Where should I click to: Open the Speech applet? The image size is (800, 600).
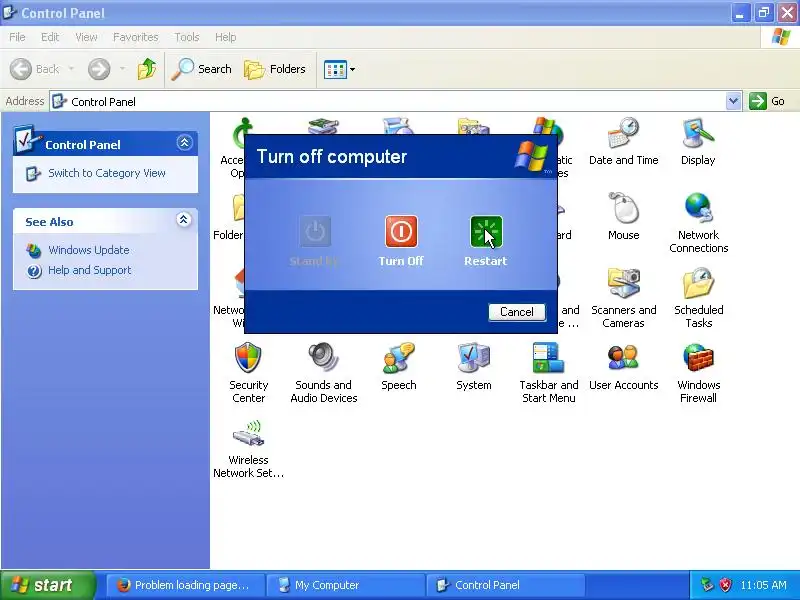(x=398, y=366)
